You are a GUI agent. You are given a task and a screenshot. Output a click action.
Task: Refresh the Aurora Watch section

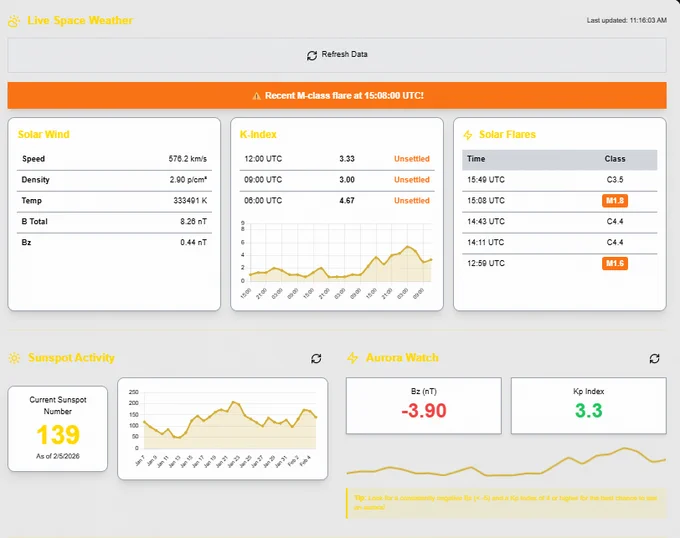654,358
